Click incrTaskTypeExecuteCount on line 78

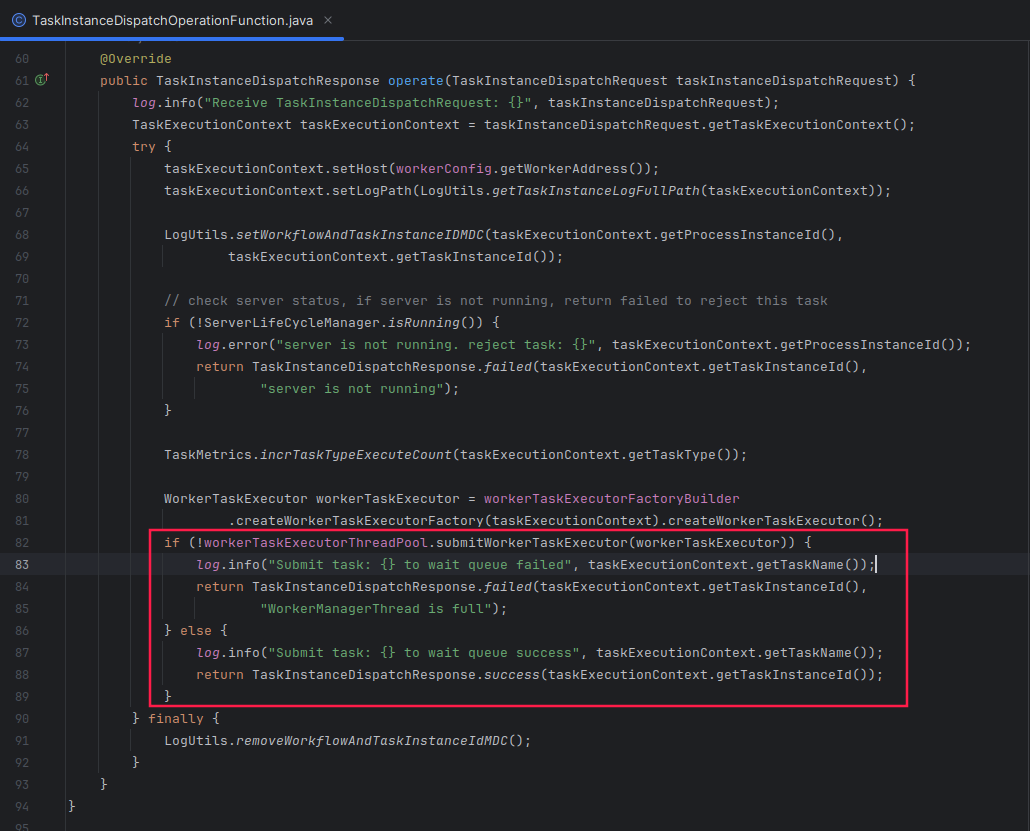(356, 455)
